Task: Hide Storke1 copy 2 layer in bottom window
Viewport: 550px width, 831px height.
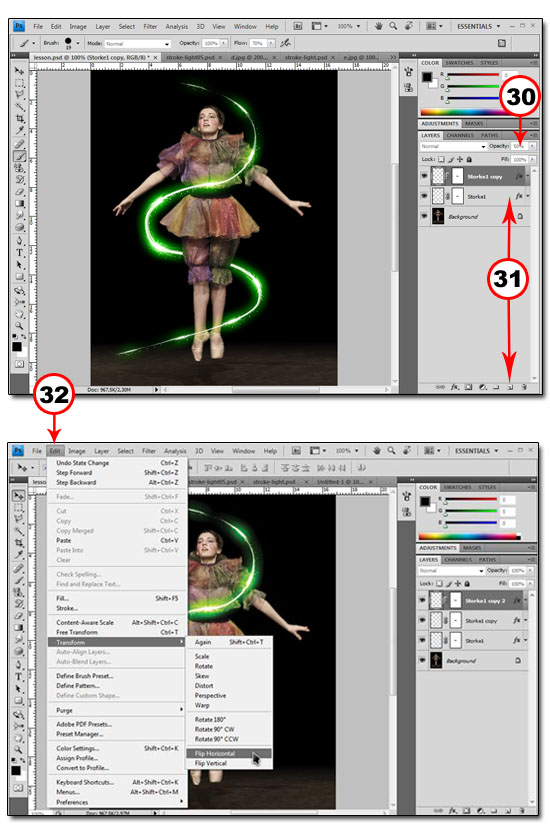Action: pyautogui.click(x=422, y=600)
